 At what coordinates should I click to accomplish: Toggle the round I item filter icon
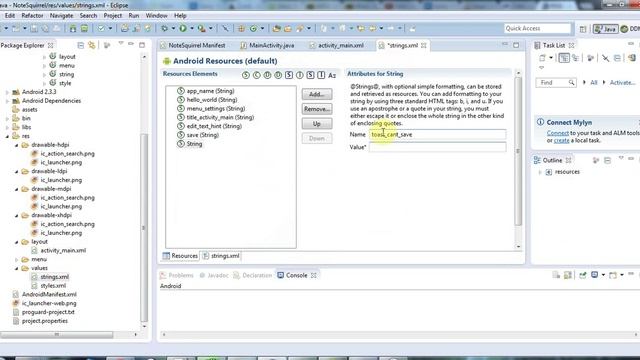click(x=300, y=75)
